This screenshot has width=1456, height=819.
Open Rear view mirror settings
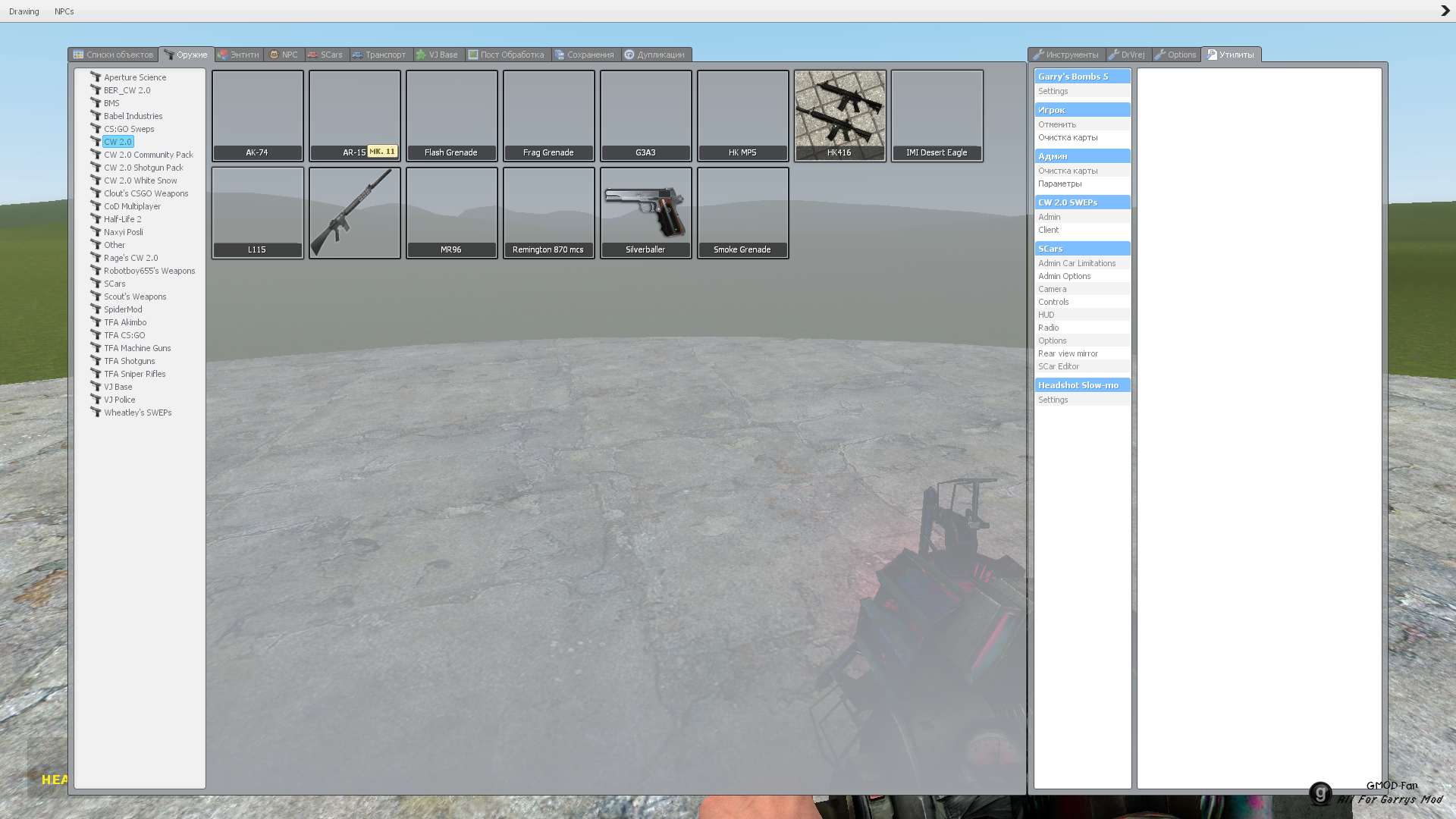click(1082, 353)
